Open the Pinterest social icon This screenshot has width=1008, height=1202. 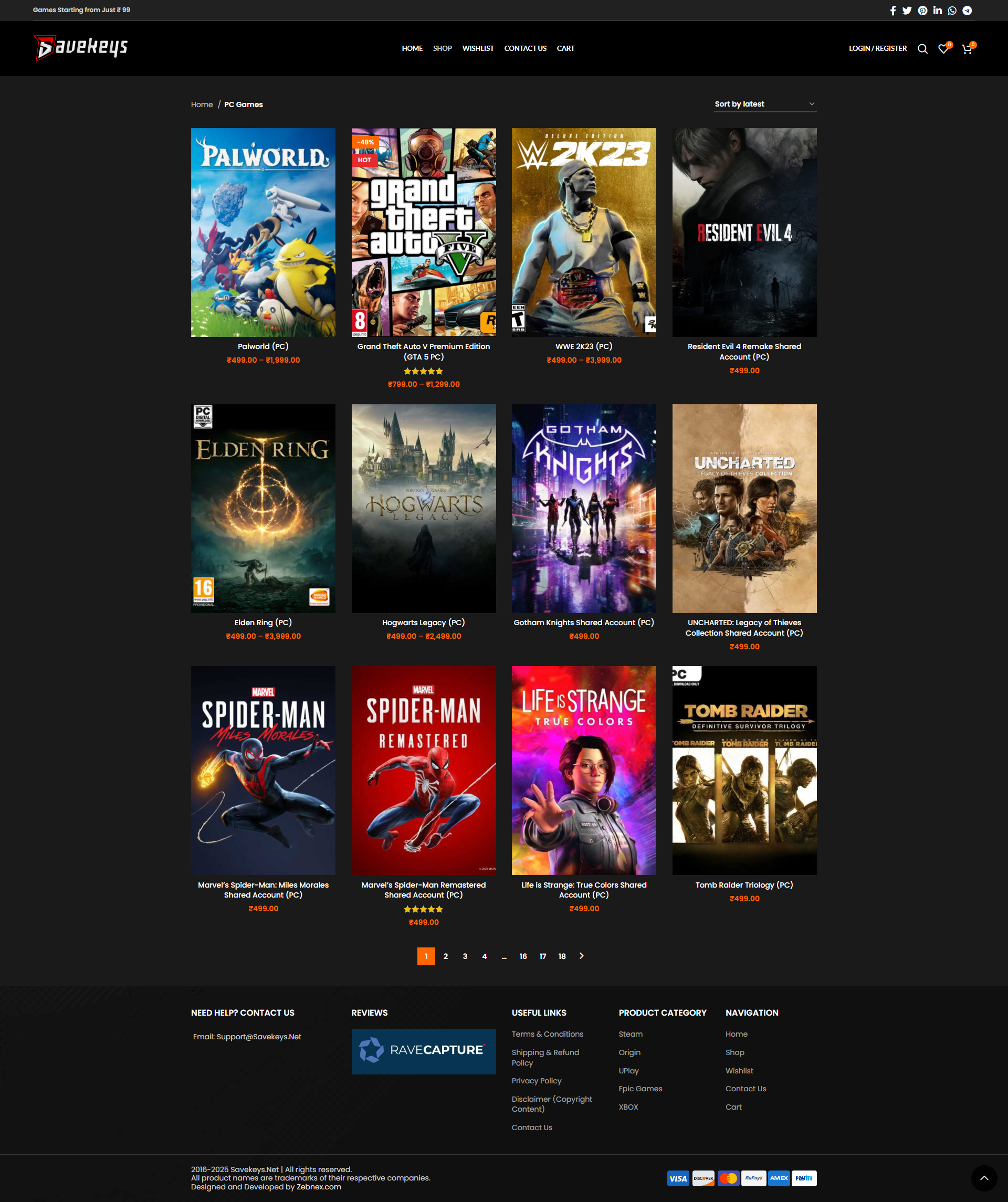[x=923, y=10]
